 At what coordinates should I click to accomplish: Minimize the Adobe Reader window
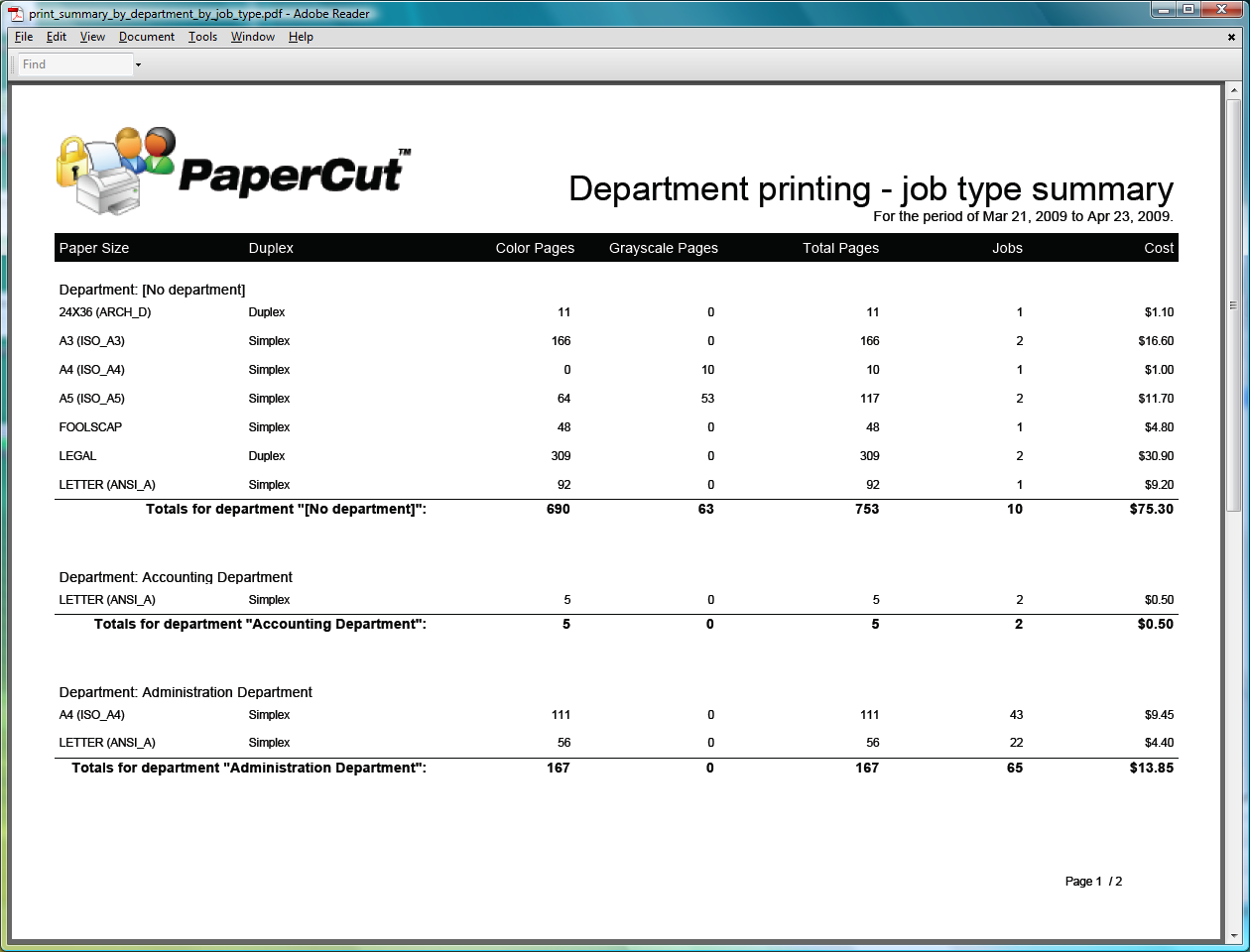1164,10
